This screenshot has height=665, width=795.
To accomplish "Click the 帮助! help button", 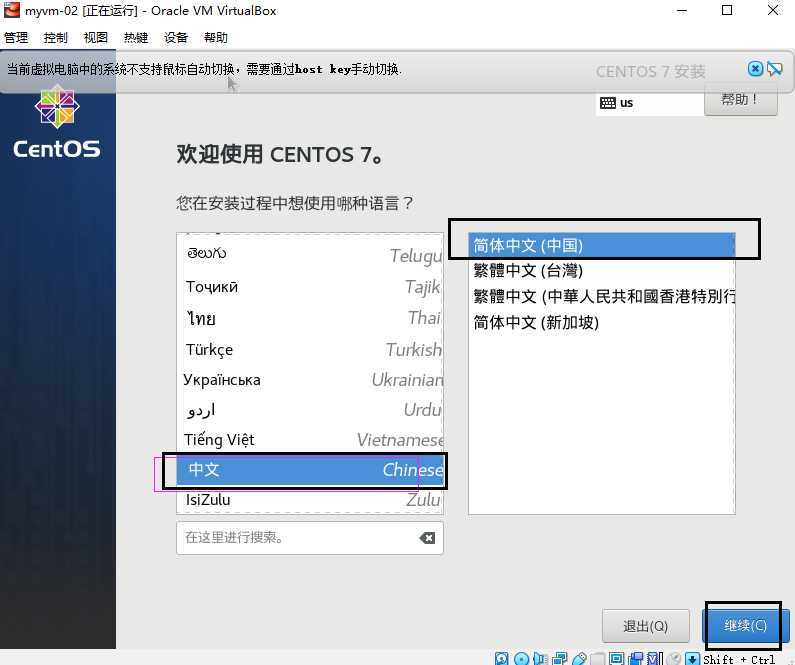I will [740, 100].
